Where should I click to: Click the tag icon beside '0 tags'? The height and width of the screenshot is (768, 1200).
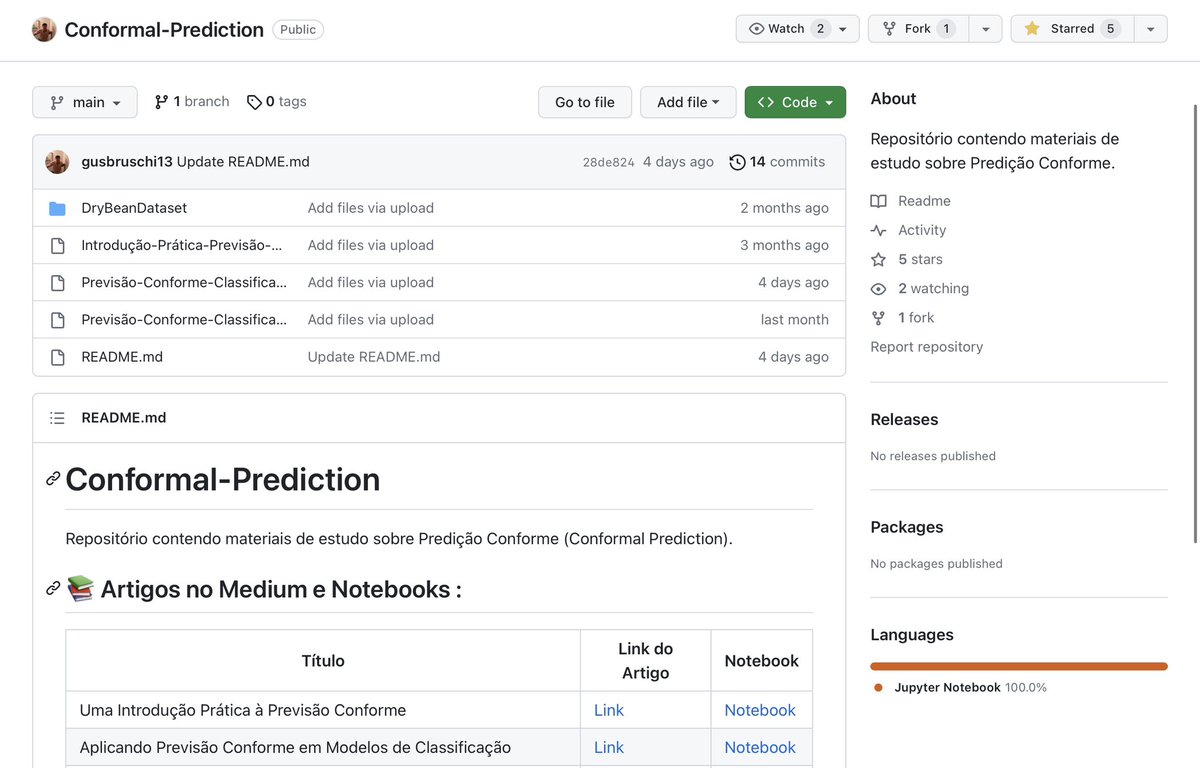coord(254,102)
